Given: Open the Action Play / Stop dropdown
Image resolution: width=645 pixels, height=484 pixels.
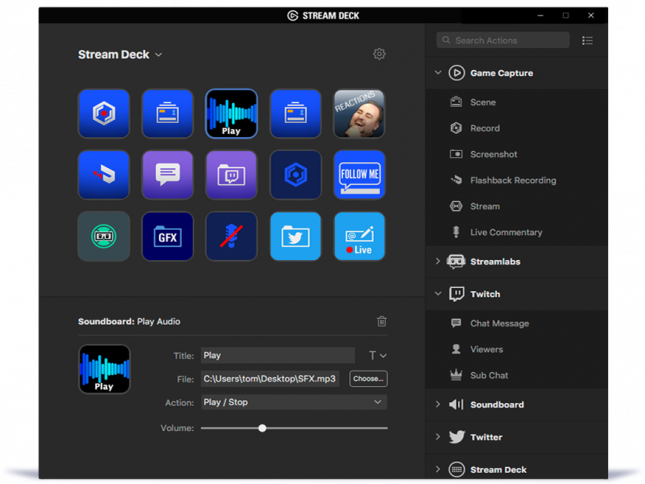Looking at the screenshot, I should (x=294, y=402).
